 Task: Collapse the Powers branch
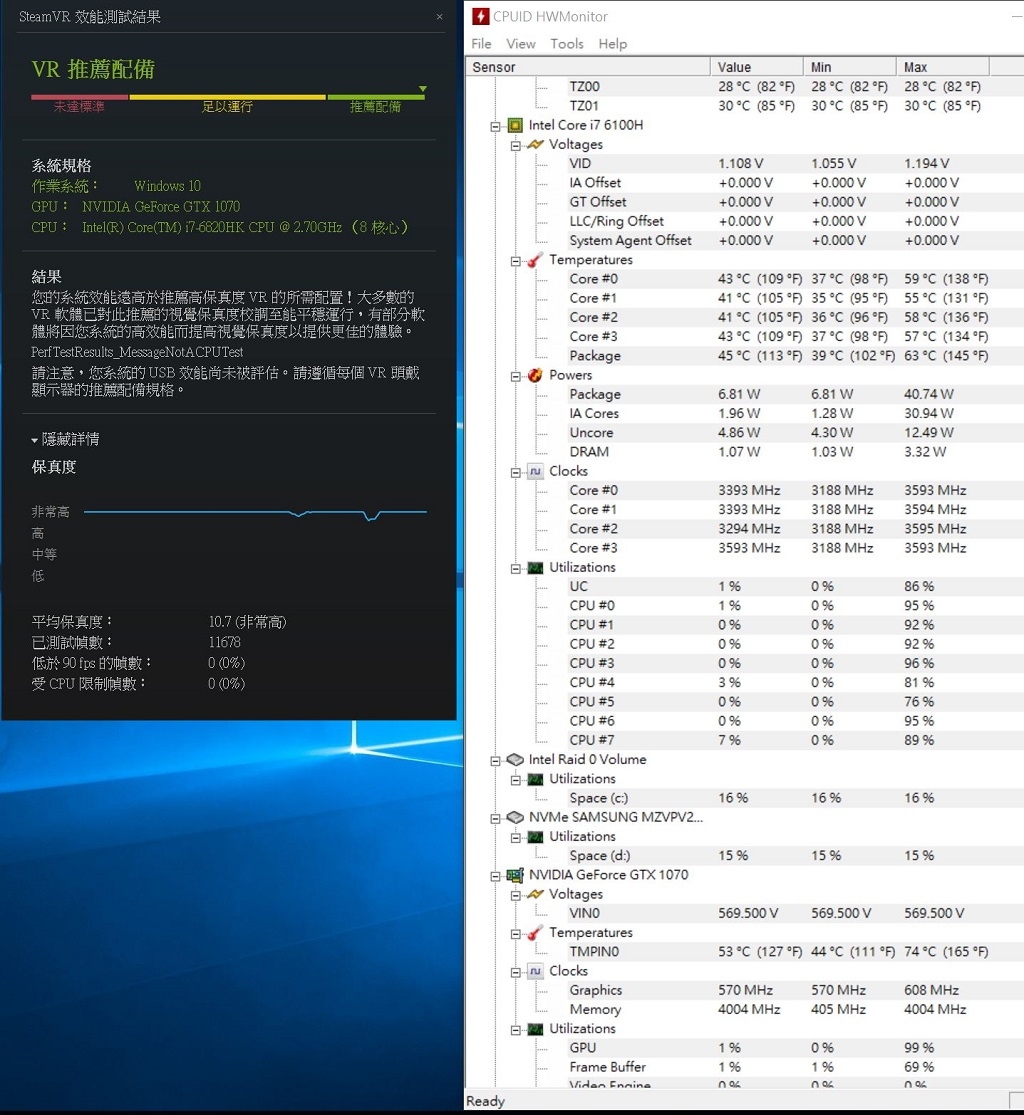(516, 376)
